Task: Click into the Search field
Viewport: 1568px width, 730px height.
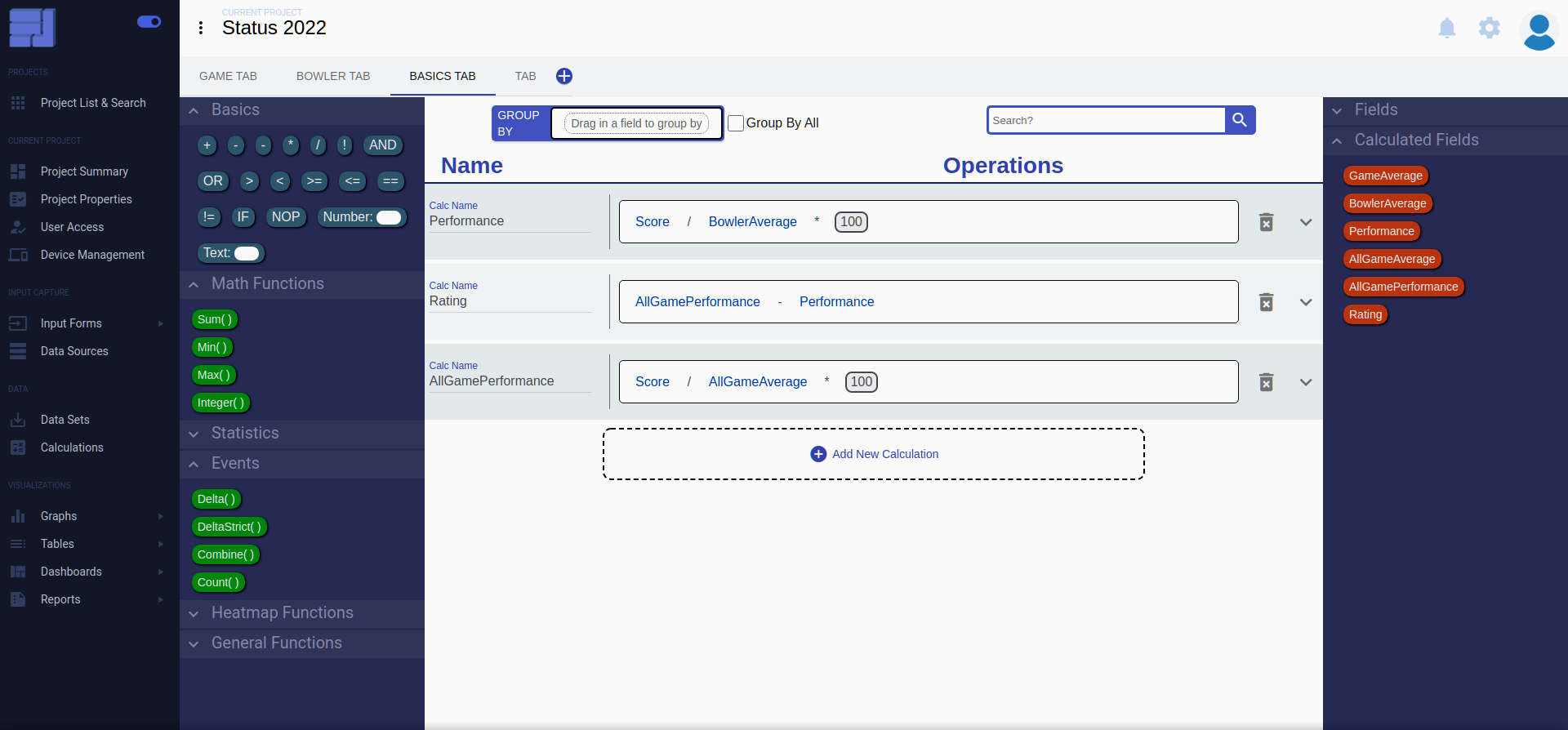Action: 1107,120
